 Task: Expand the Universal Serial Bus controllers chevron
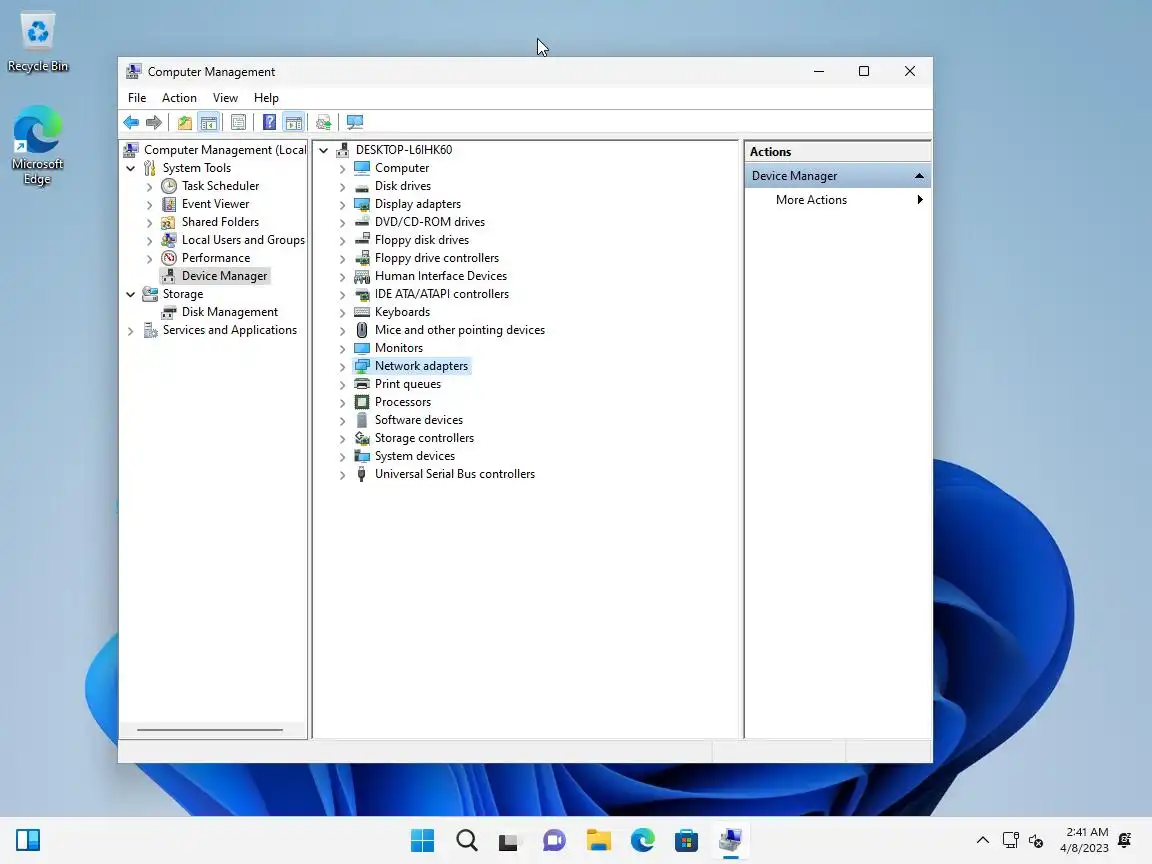(x=342, y=475)
